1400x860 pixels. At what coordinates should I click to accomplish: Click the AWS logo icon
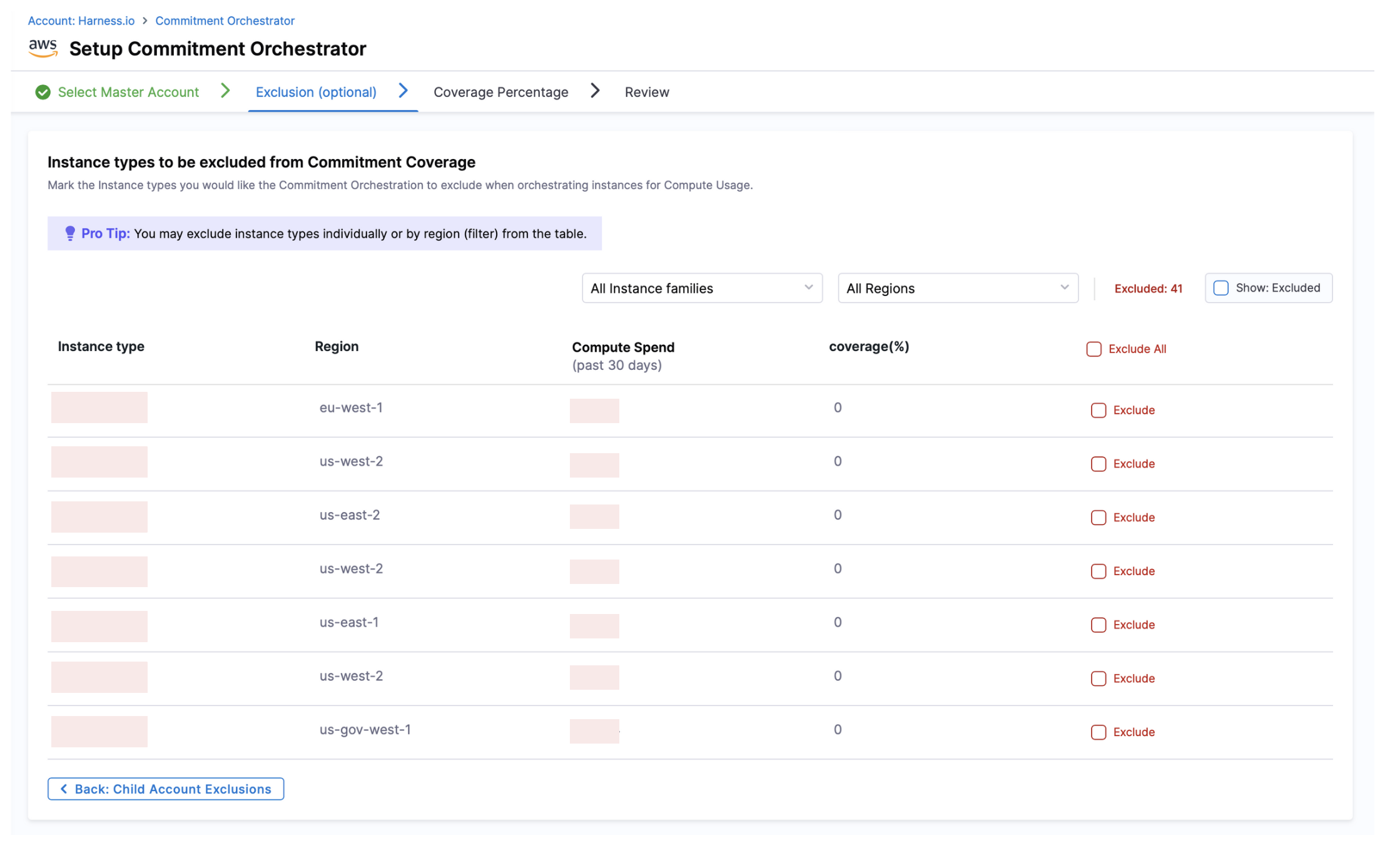click(x=43, y=48)
